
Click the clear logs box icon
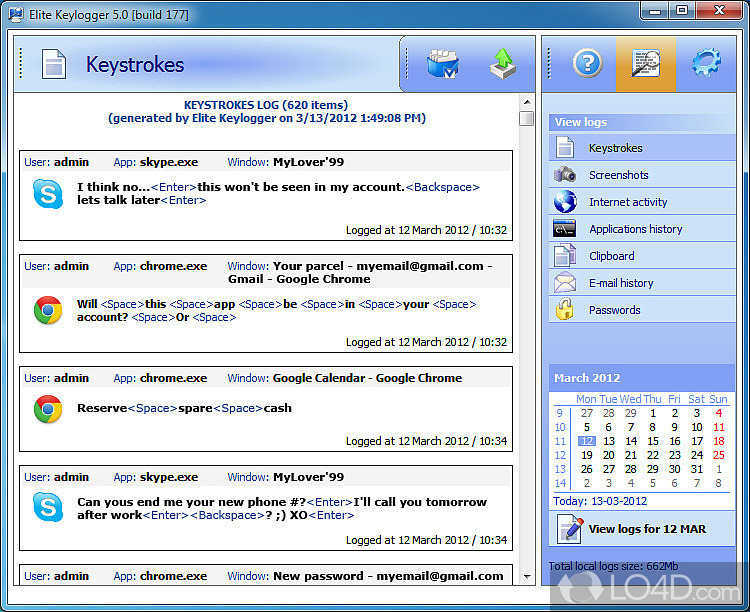click(x=441, y=65)
